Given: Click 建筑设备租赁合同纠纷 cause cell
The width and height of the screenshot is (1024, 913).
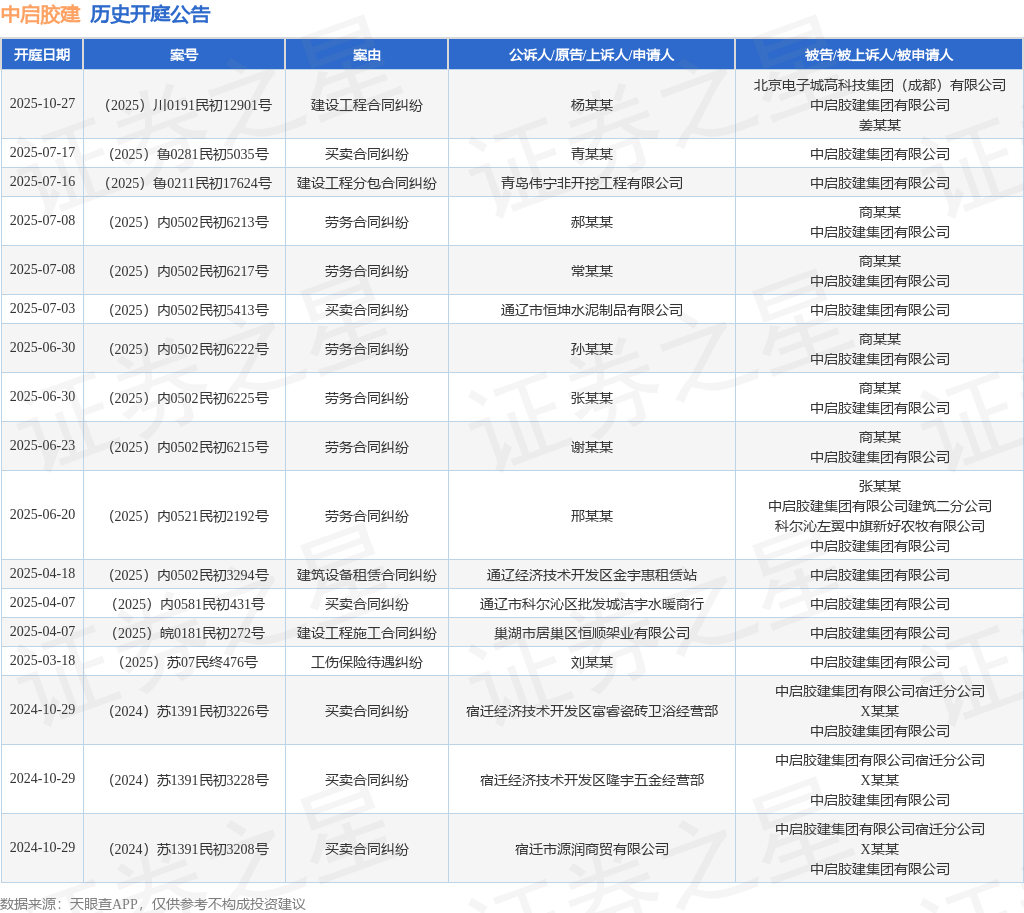Looking at the screenshot, I should point(366,575).
